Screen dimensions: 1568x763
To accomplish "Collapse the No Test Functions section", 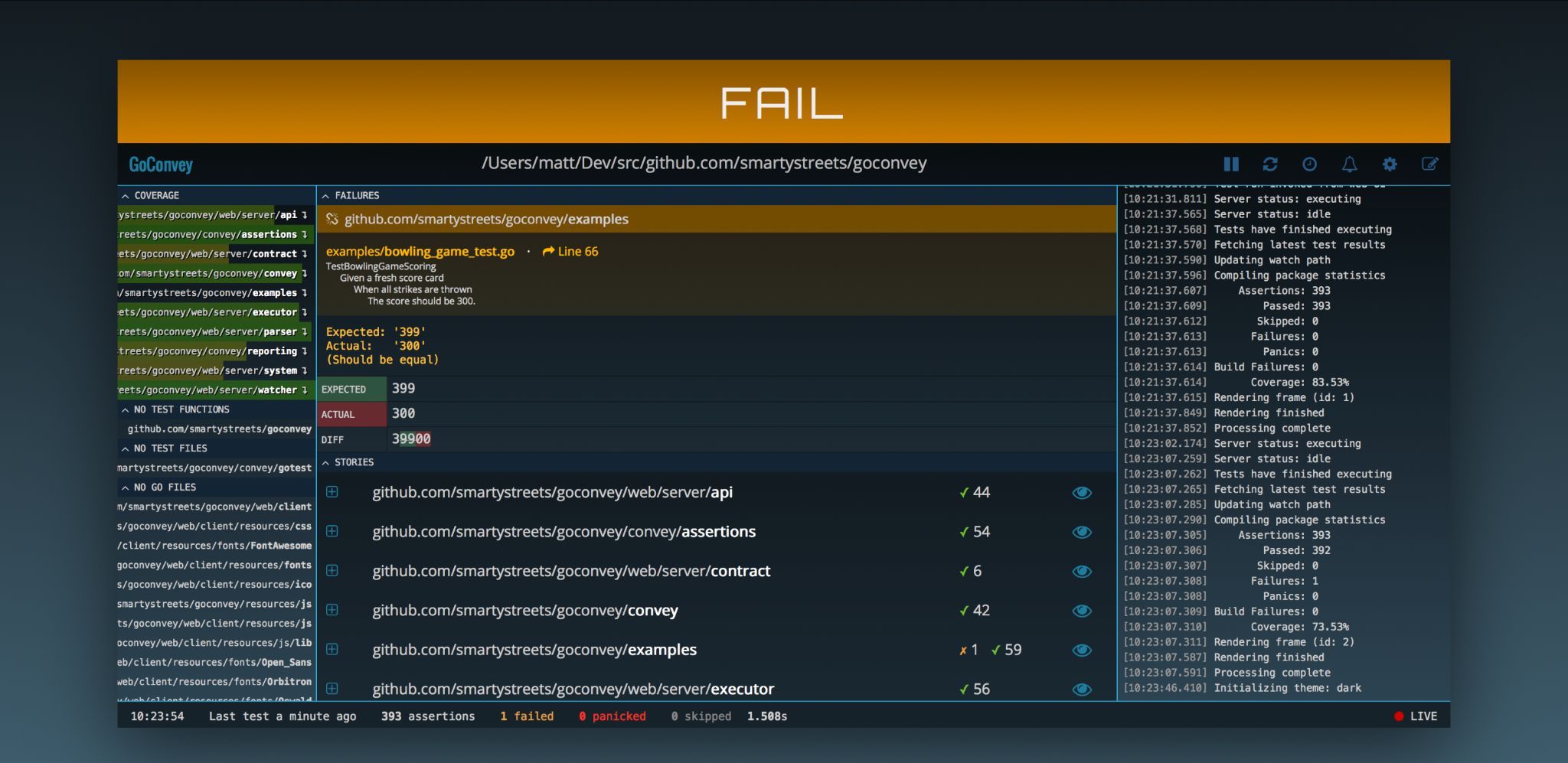I will coord(176,409).
